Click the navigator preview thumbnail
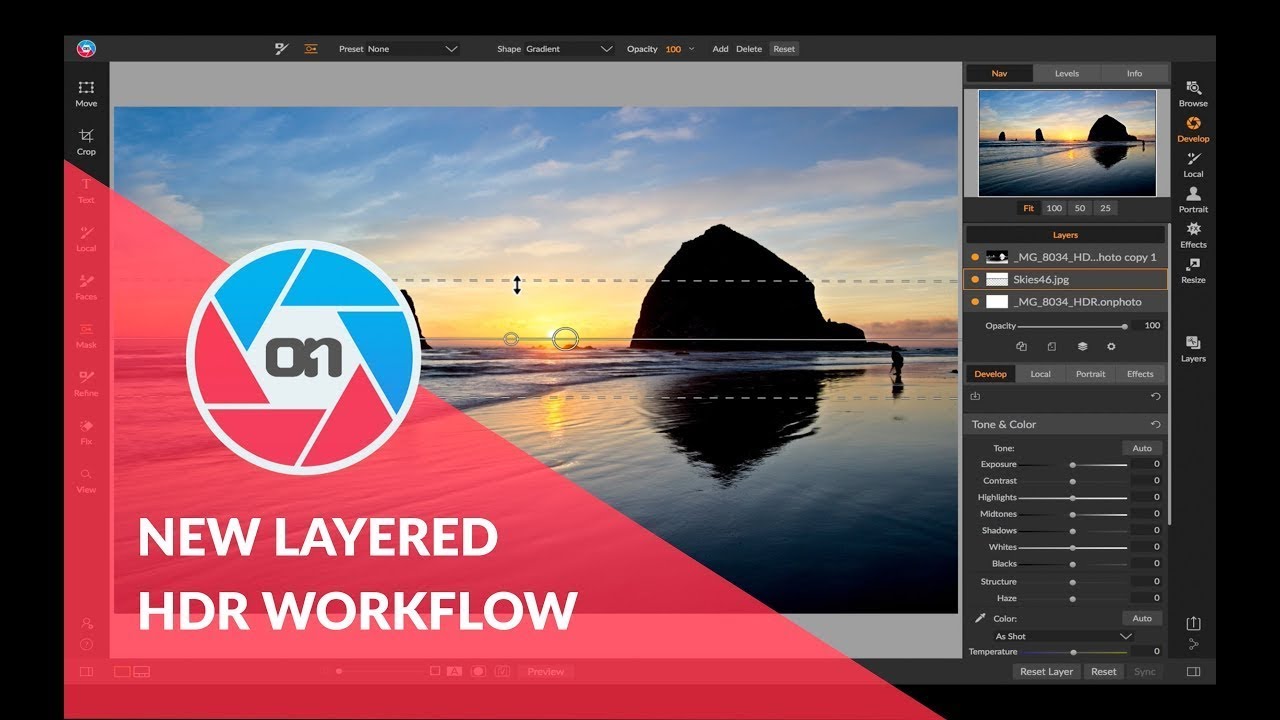Screen dimensions: 1280x720 (x=1067, y=142)
